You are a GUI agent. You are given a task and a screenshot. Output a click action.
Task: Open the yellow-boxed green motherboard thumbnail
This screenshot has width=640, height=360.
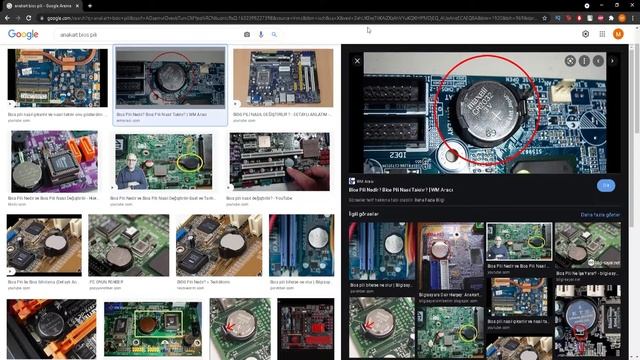pyautogui.click(x=153, y=329)
